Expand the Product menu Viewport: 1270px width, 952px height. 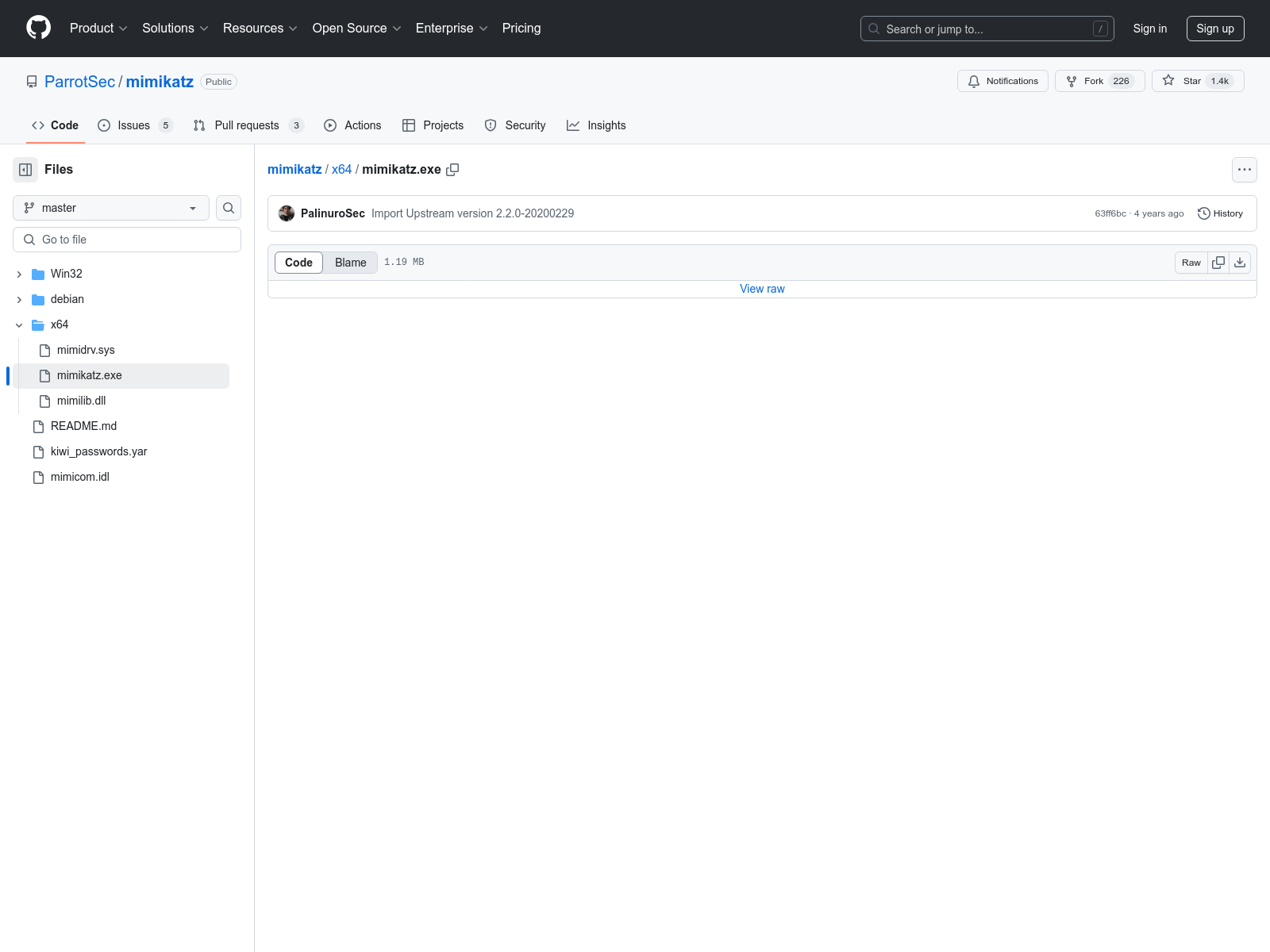point(98,28)
